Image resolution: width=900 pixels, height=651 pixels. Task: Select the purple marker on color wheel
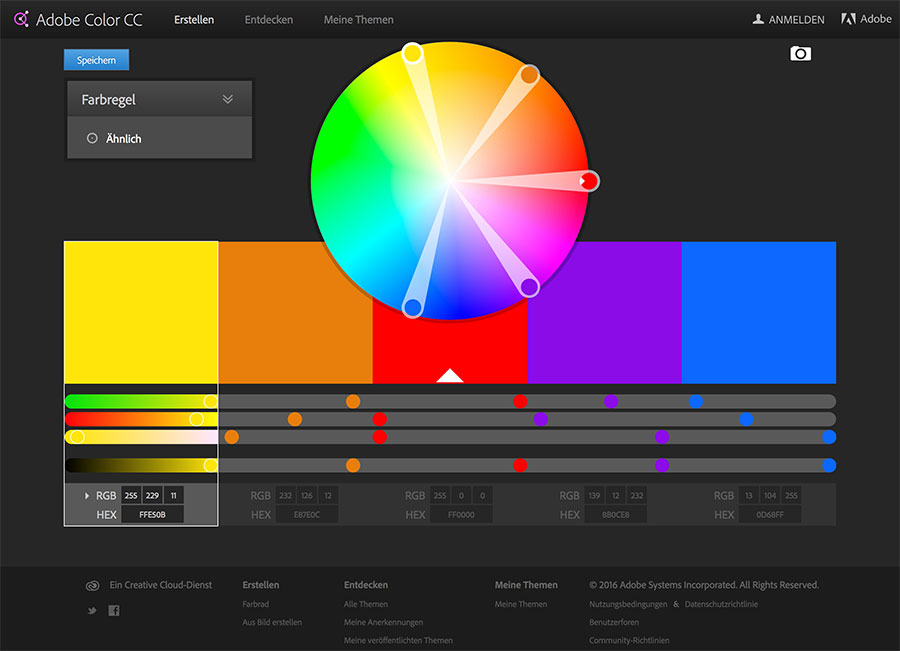click(529, 287)
